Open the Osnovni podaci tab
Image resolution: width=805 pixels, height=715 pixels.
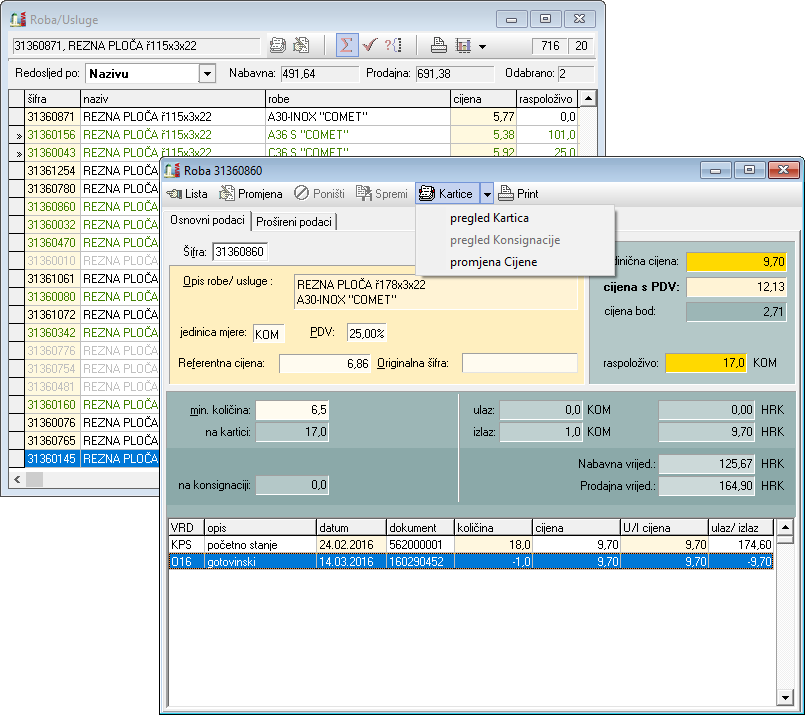pyautogui.click(x=207, y=220)
